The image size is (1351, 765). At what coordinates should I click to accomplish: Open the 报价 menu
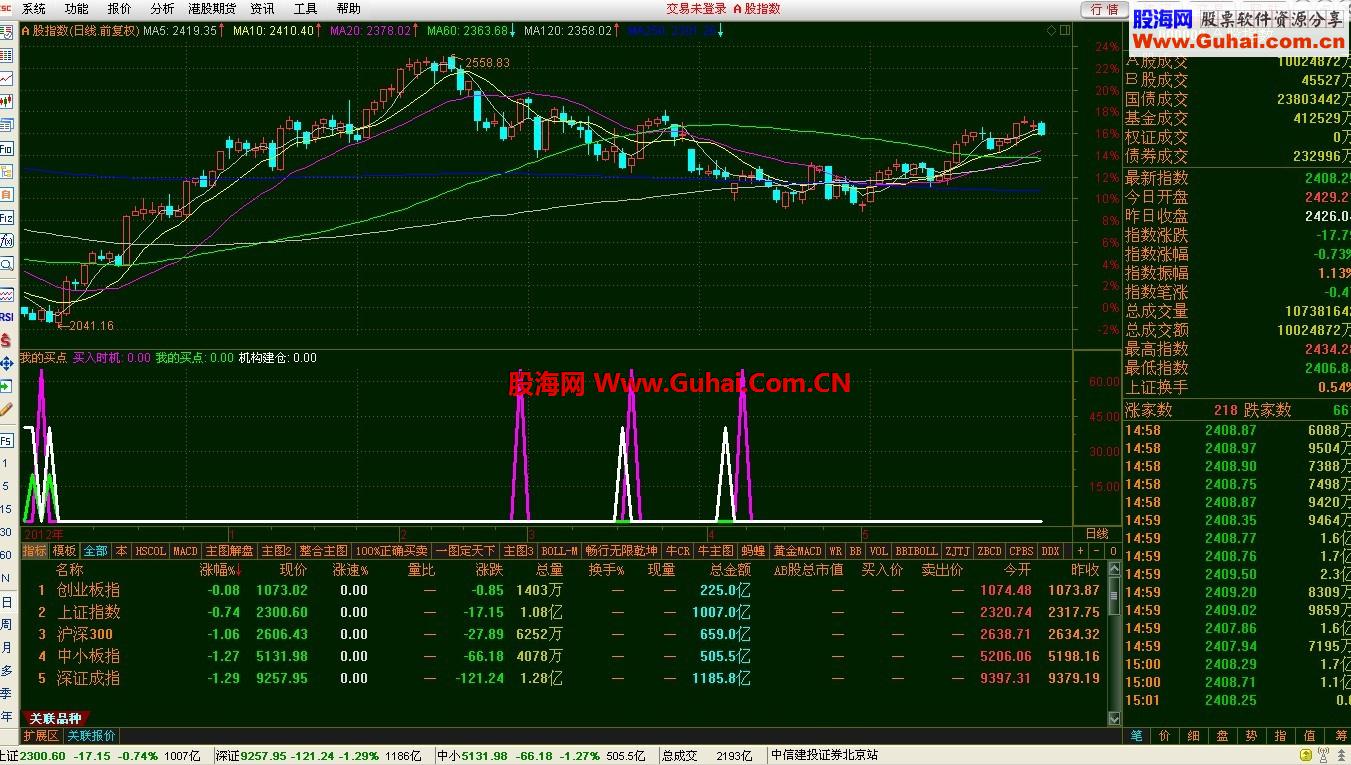click(119, 8)
